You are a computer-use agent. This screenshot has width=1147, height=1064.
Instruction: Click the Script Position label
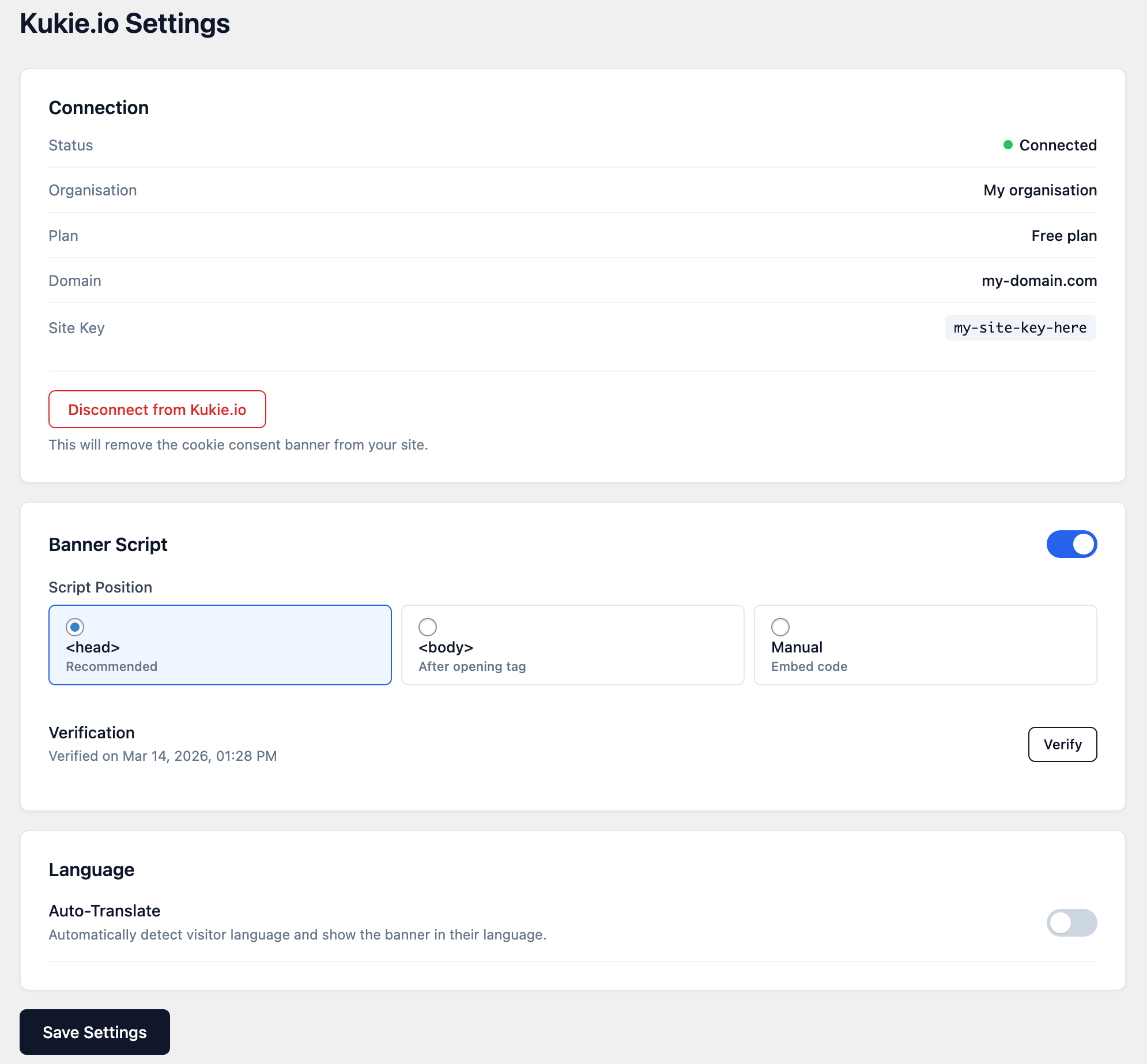click(x=100, y=587)
